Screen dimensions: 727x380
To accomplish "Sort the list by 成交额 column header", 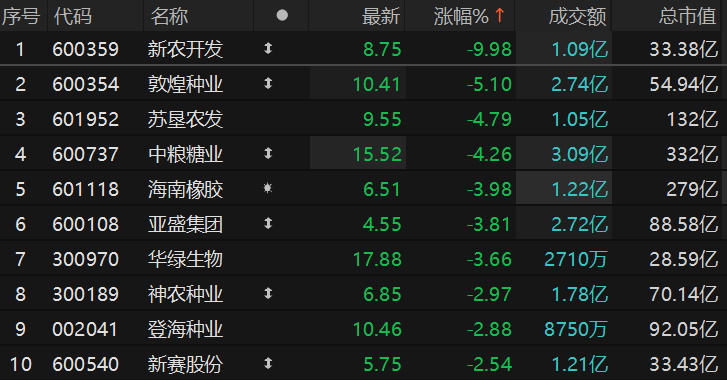I will tap(578, 16).
